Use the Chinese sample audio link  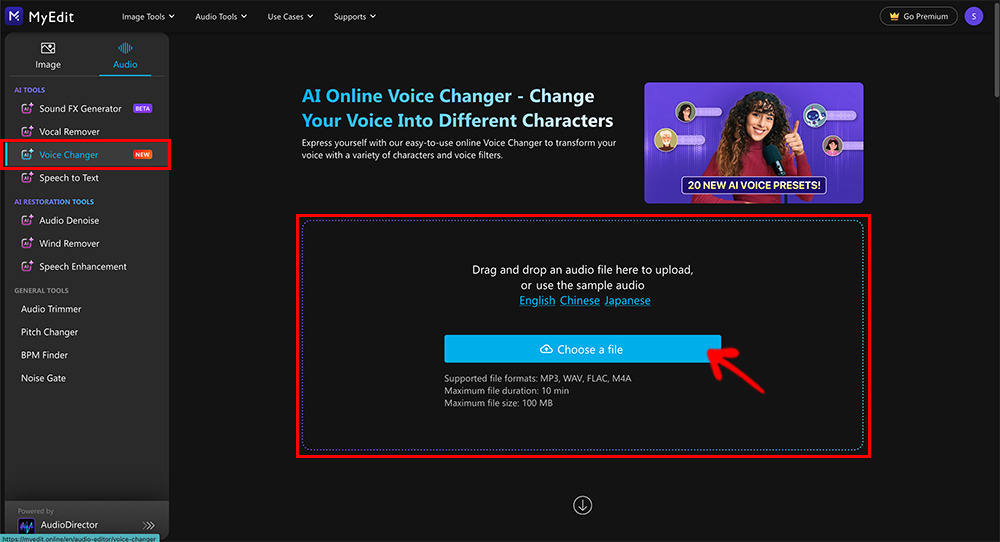(580, 300)
